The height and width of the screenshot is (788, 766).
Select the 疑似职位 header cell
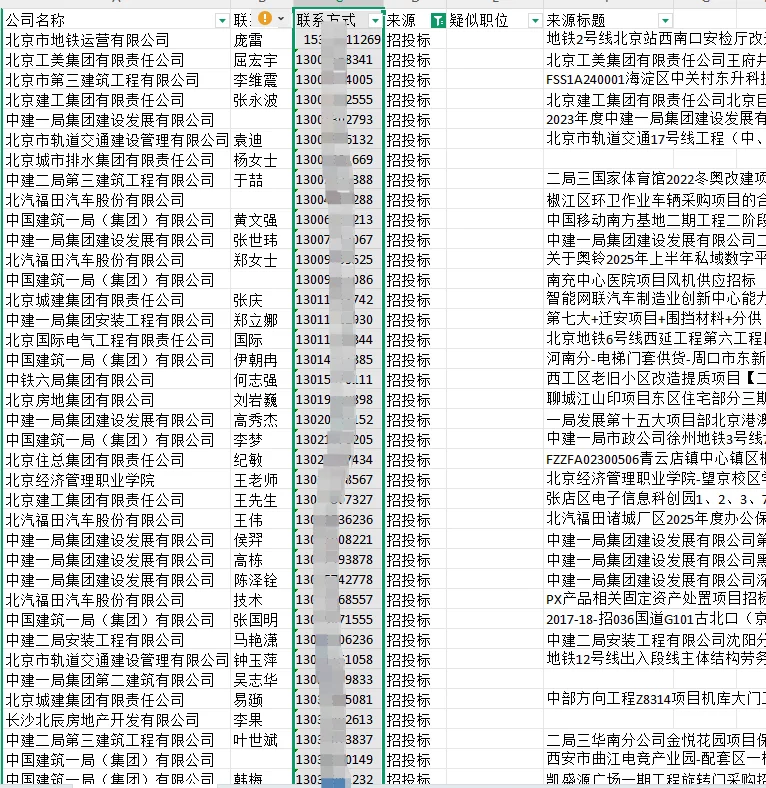coord(495,20)
